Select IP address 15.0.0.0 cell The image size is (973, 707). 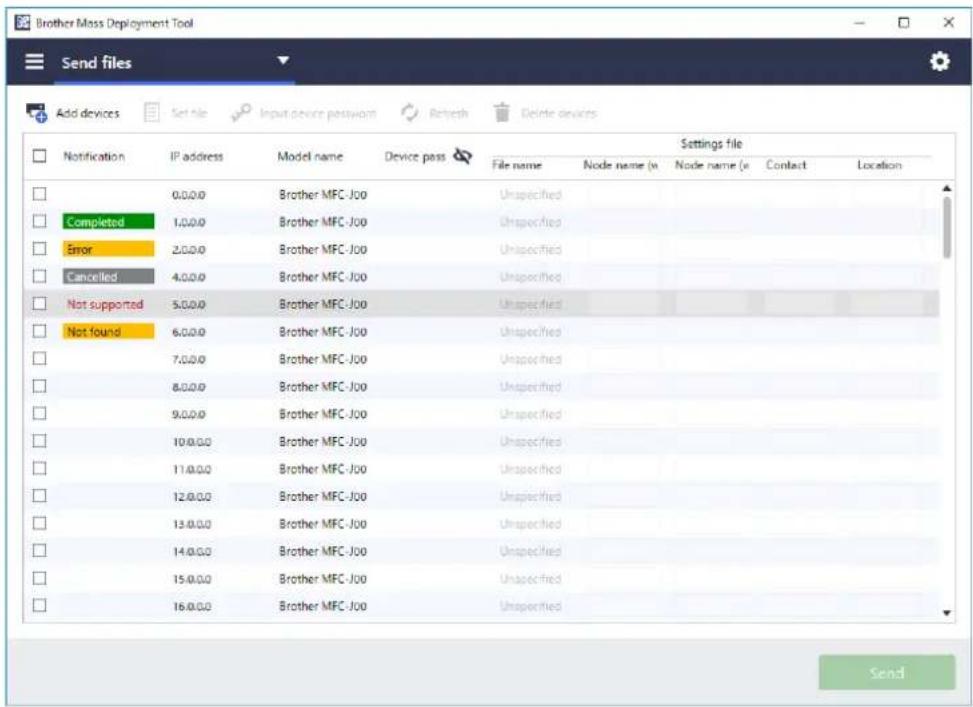coord(192,579)
